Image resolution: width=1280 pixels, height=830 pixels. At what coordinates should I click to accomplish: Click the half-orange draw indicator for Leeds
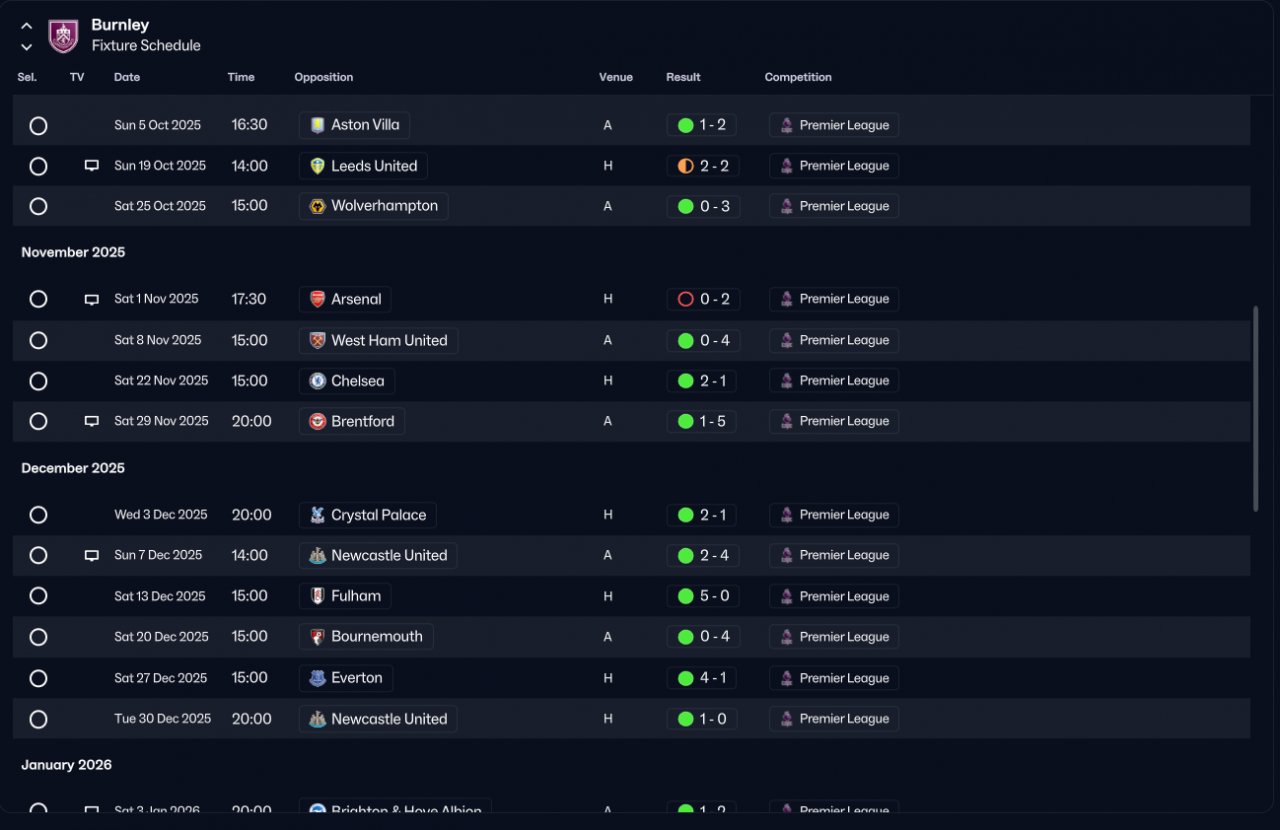pos(685,166)
